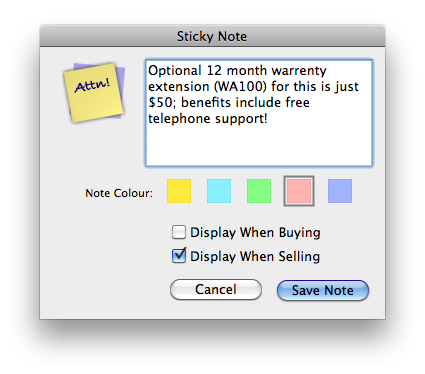Click the Cancel button

pos(216,289)
